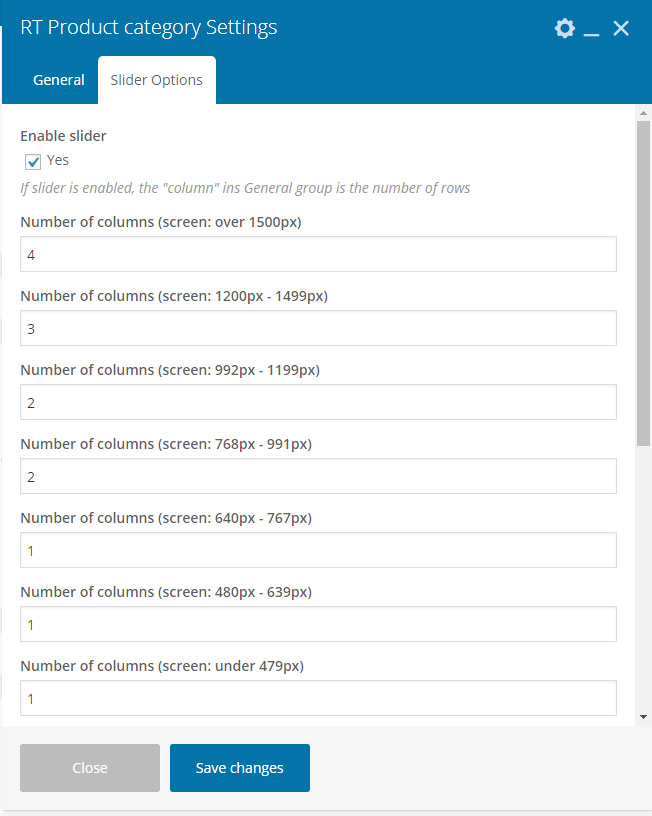Click the Save changes button
The height and width of the screenshot is (816, 652).
pyautogui.click(x=240, y=768)
